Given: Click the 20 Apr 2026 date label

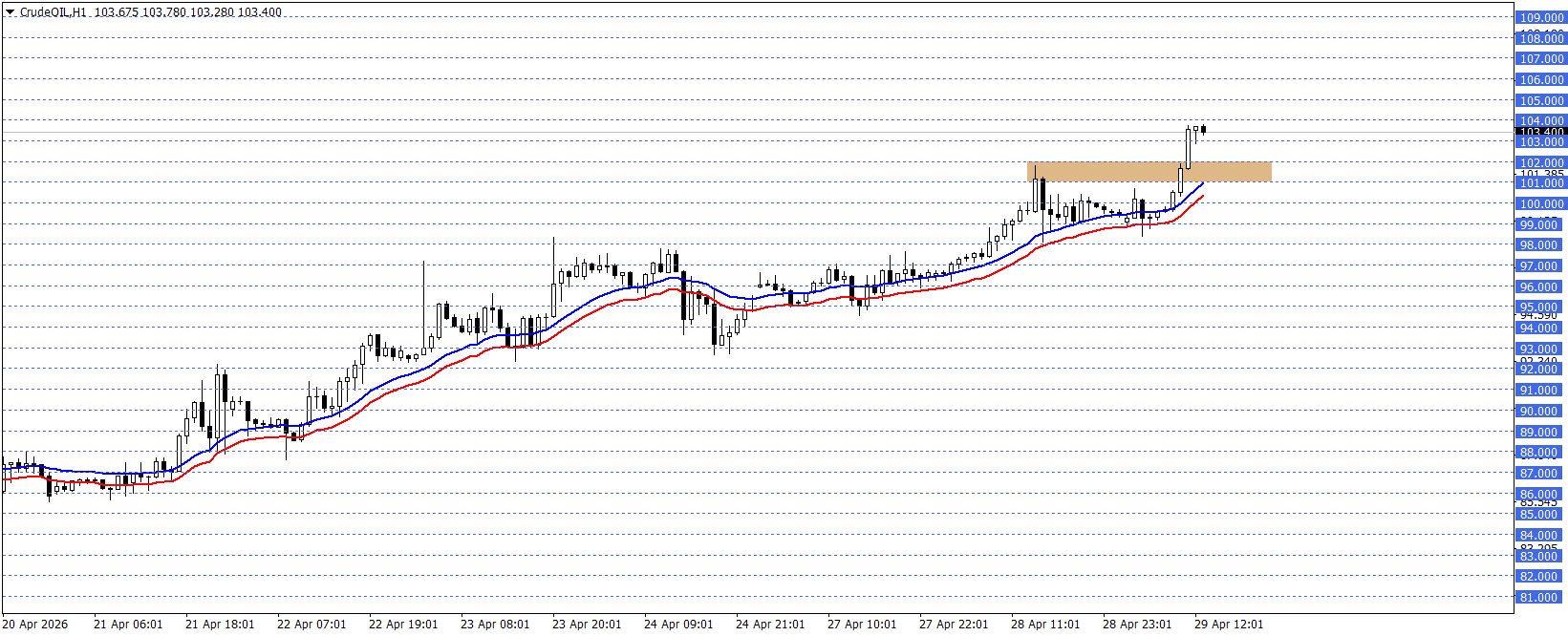Looking at the screenshot, I should click(x=35, y=625).
